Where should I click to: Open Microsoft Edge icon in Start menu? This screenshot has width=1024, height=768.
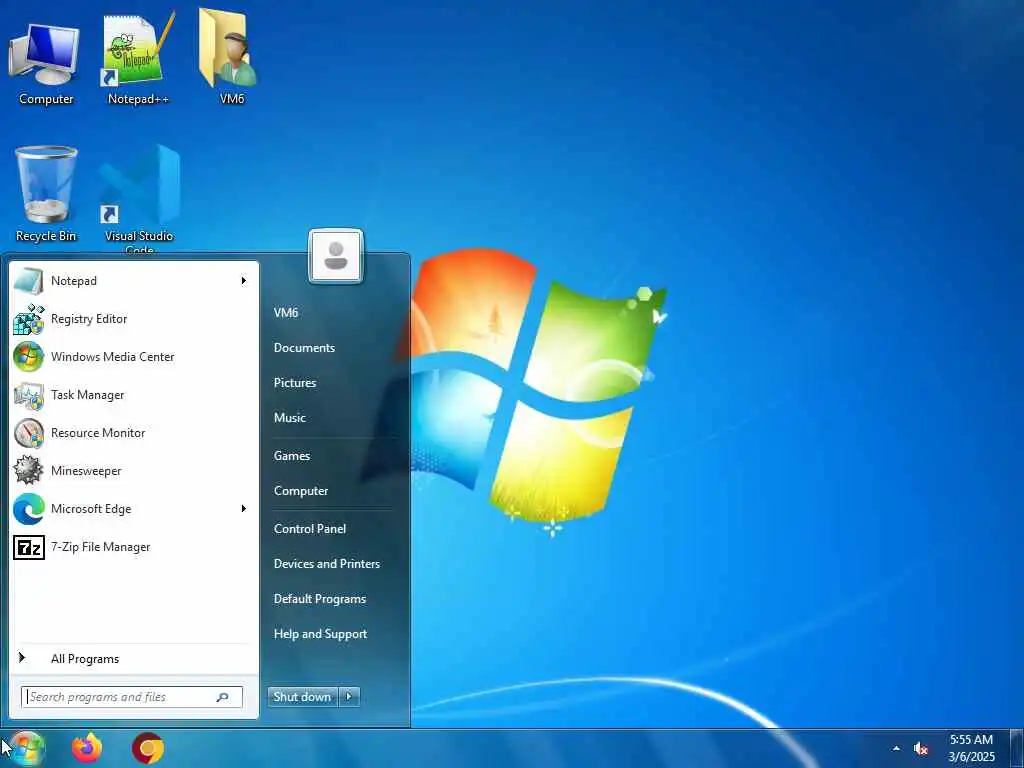point(29,509)
